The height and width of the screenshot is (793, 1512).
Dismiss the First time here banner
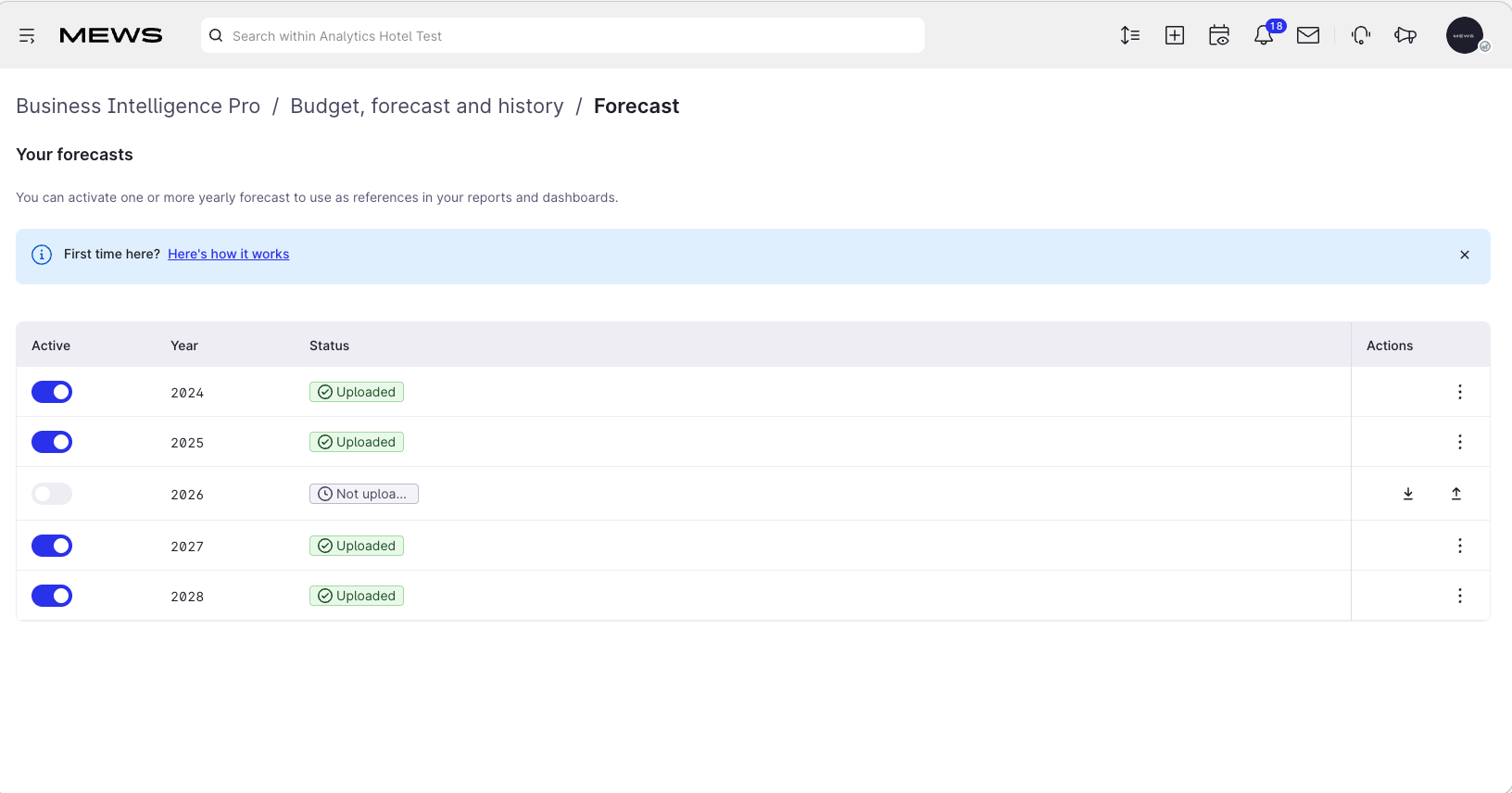(1465, 255)
